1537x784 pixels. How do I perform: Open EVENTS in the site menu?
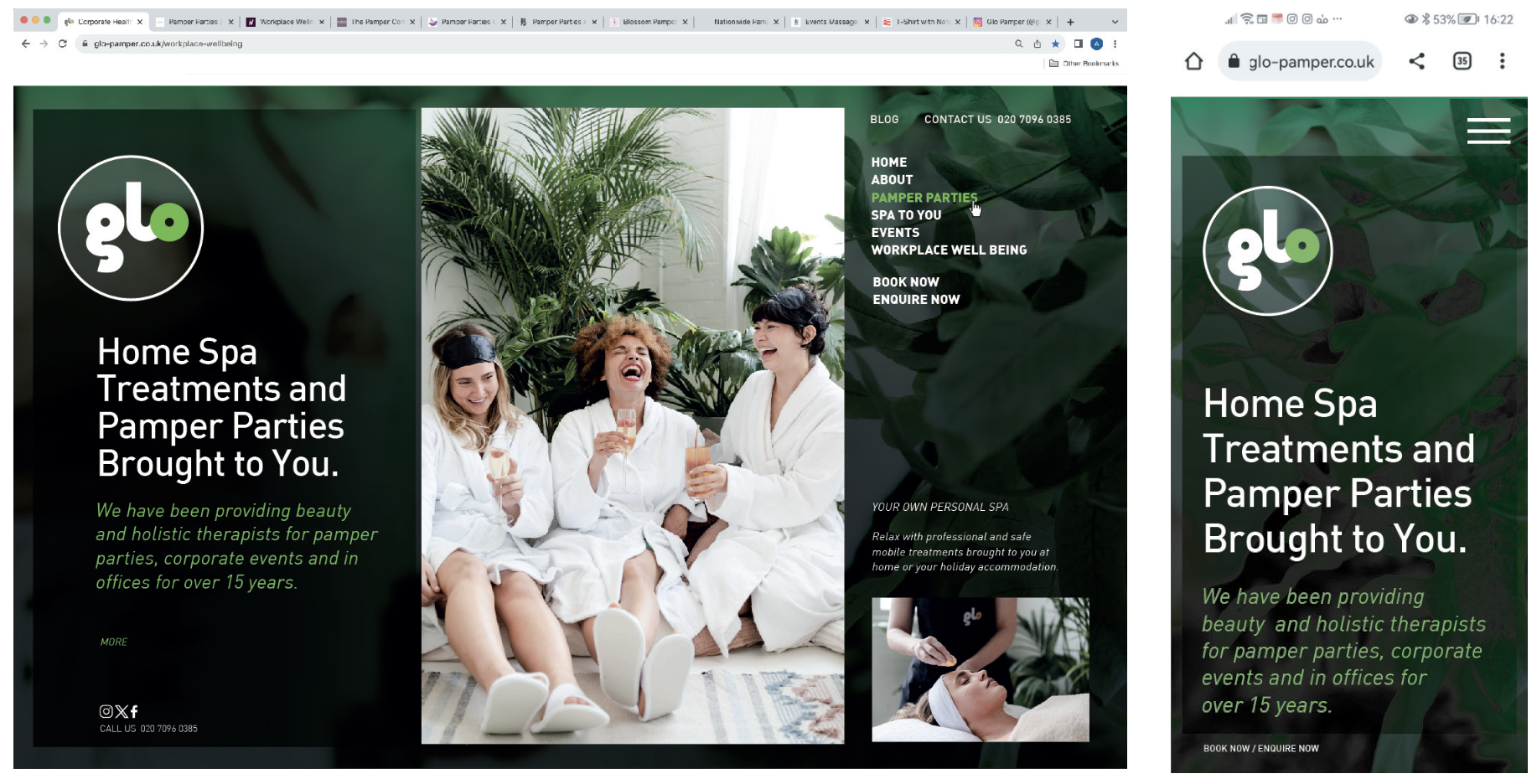[895, 233]
